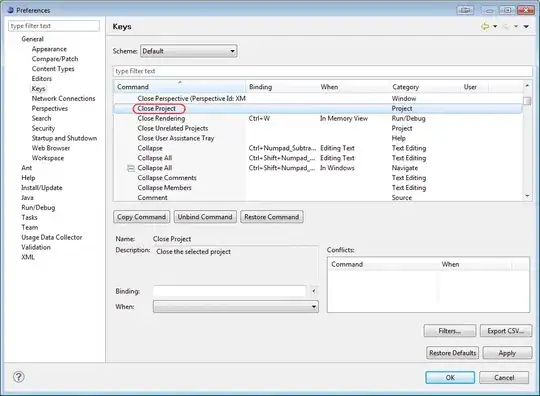Focus the preferences tree filter text box
Image resolution: width=540 pixels, height=396 pixels.
point(54,26)
